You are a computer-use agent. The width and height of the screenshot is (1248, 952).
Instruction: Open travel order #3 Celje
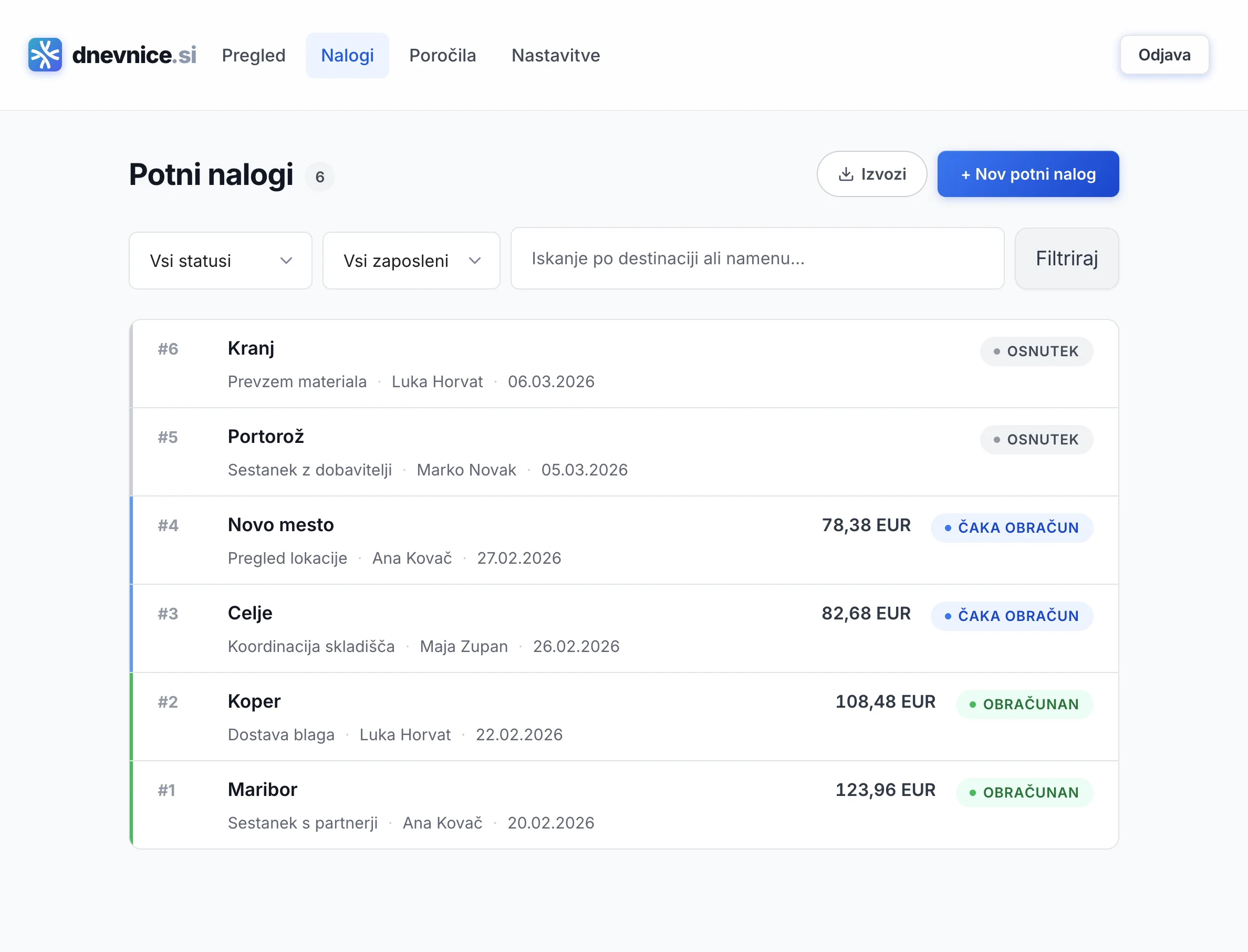click(x=250, y=613)
